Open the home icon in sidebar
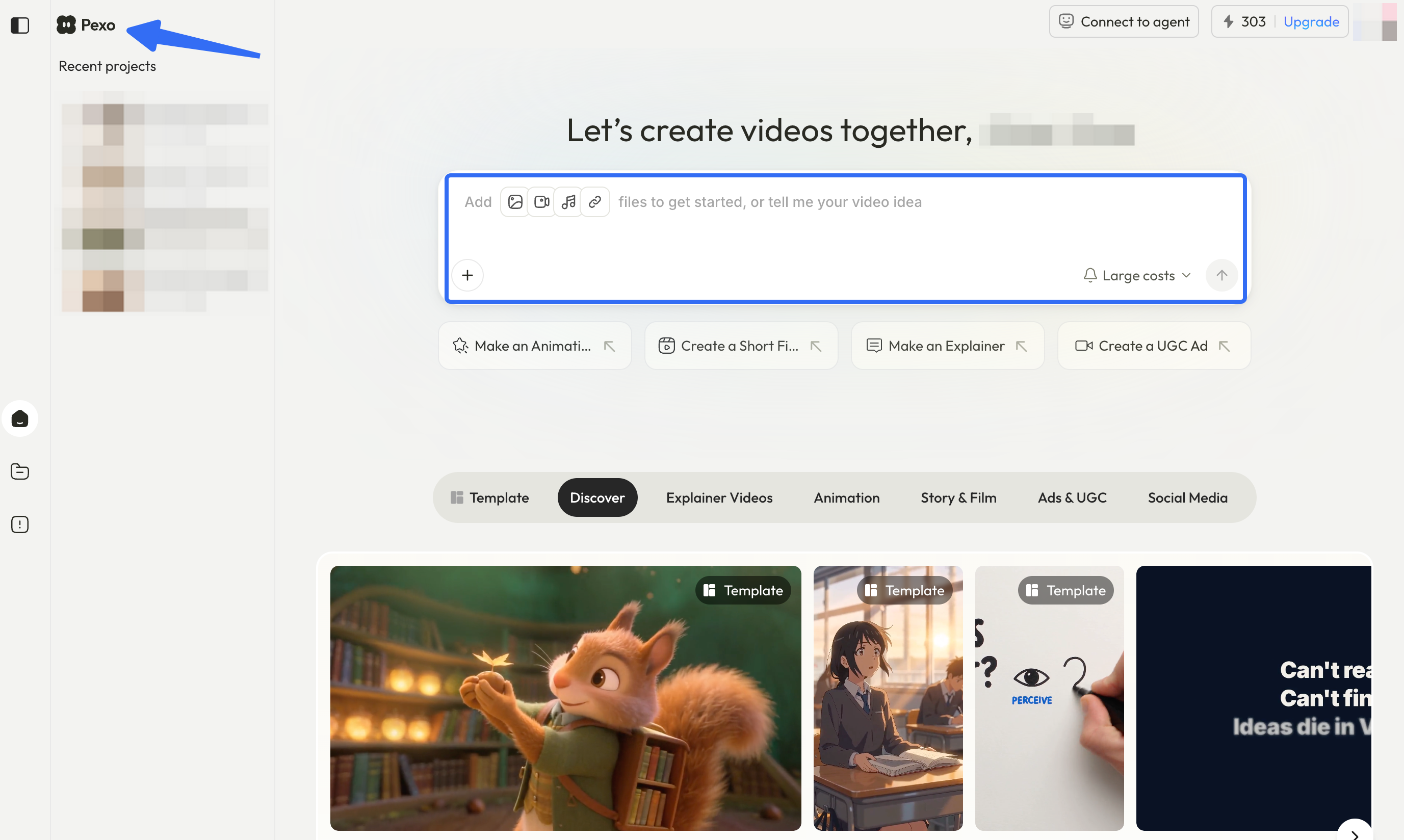This screenshot has height=840, width=1404. pyautogui.click(x=20, y=418)
